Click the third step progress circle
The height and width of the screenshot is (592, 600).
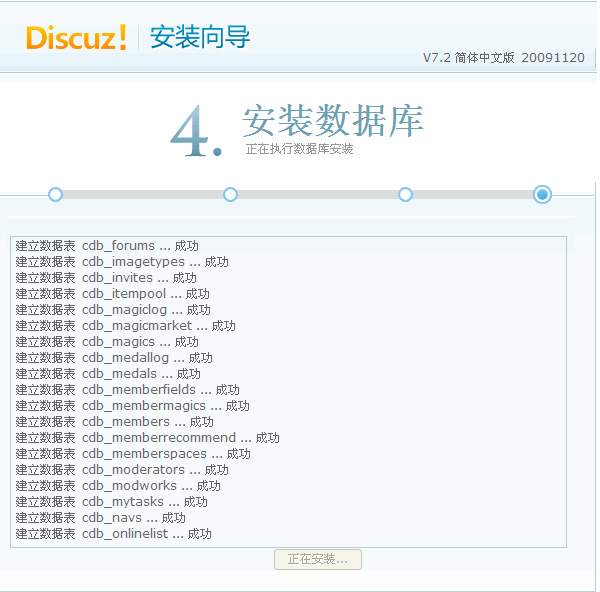coord(405,194)
